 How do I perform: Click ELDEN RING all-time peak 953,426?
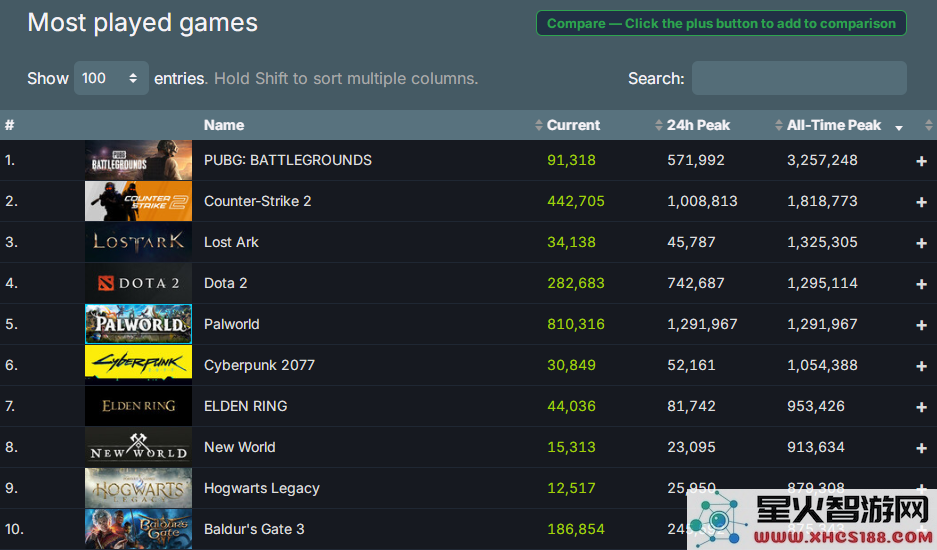pos(816,406)
